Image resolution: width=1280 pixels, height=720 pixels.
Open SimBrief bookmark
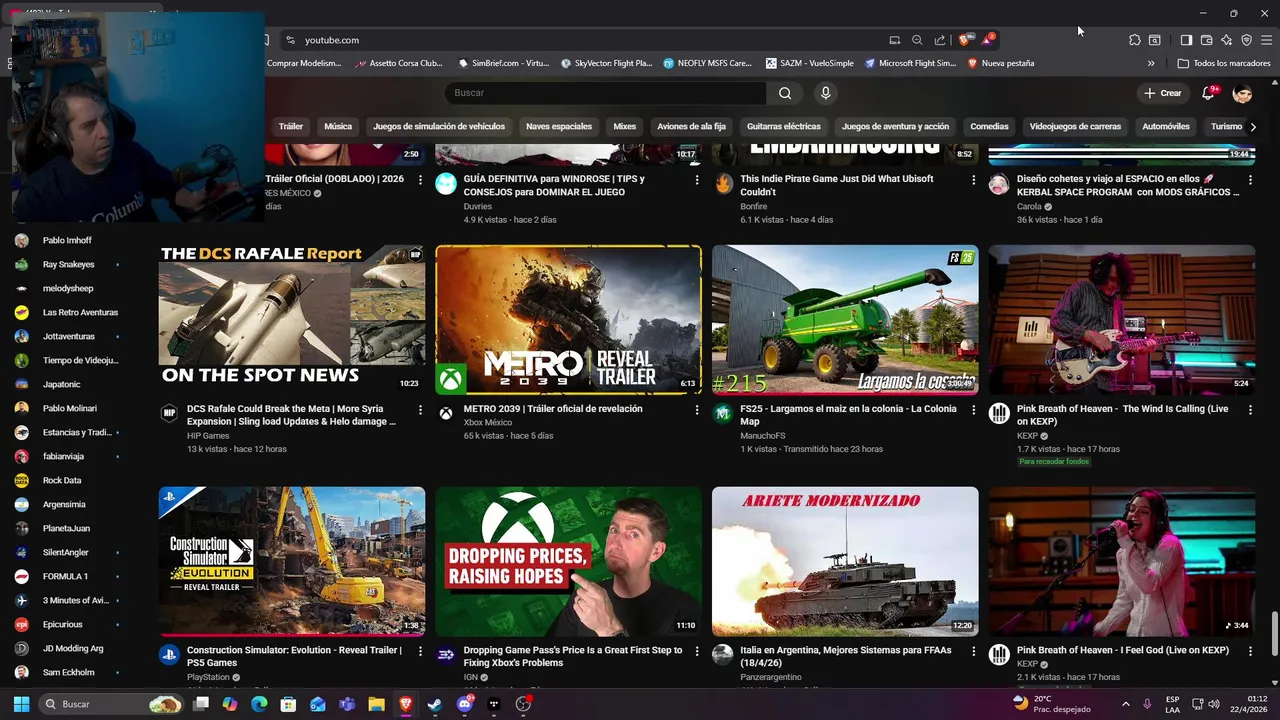click(x=504, y=63)
